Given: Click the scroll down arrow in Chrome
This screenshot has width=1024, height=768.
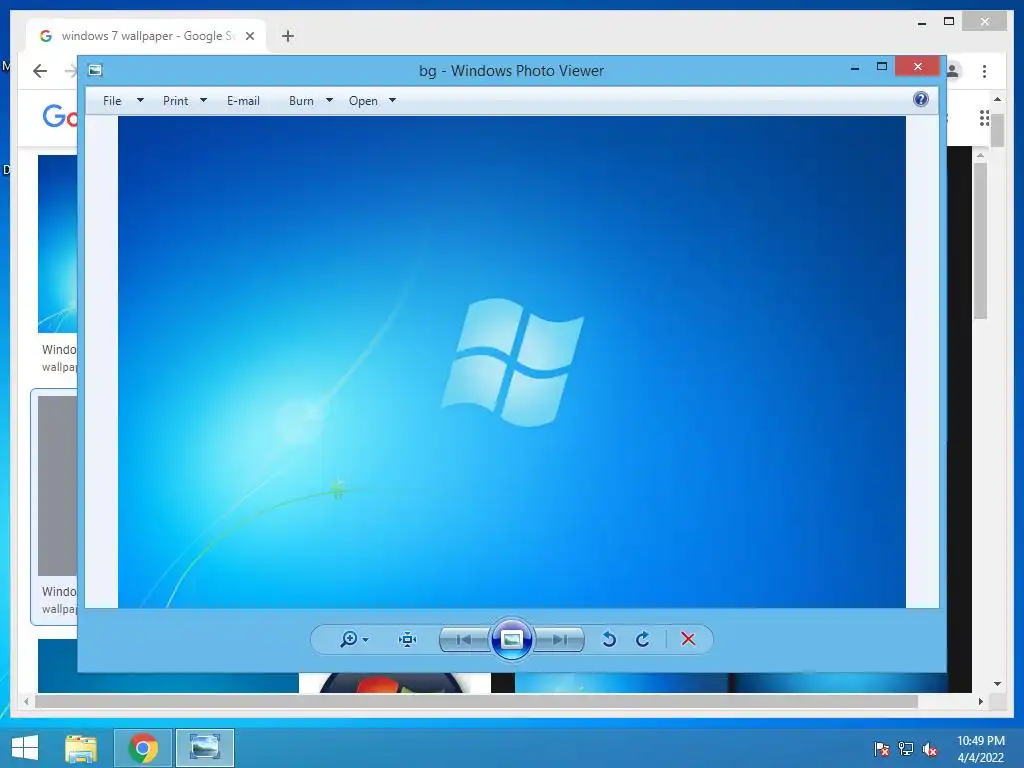Looking at the screenshot, I should [x=997, y=684].
